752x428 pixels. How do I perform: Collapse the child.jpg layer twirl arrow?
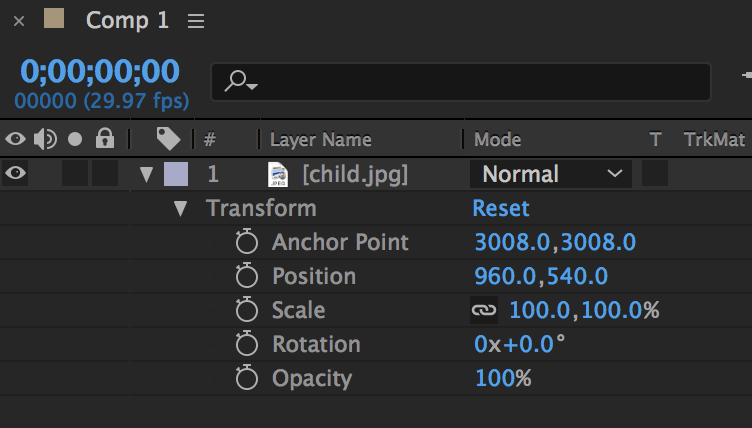pos(146,175)
